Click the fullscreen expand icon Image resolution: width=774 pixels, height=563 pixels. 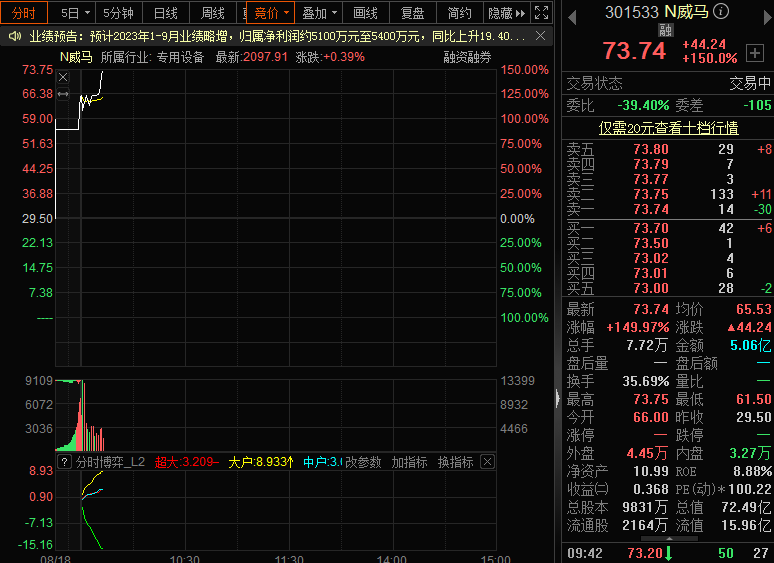pos(542,13)
